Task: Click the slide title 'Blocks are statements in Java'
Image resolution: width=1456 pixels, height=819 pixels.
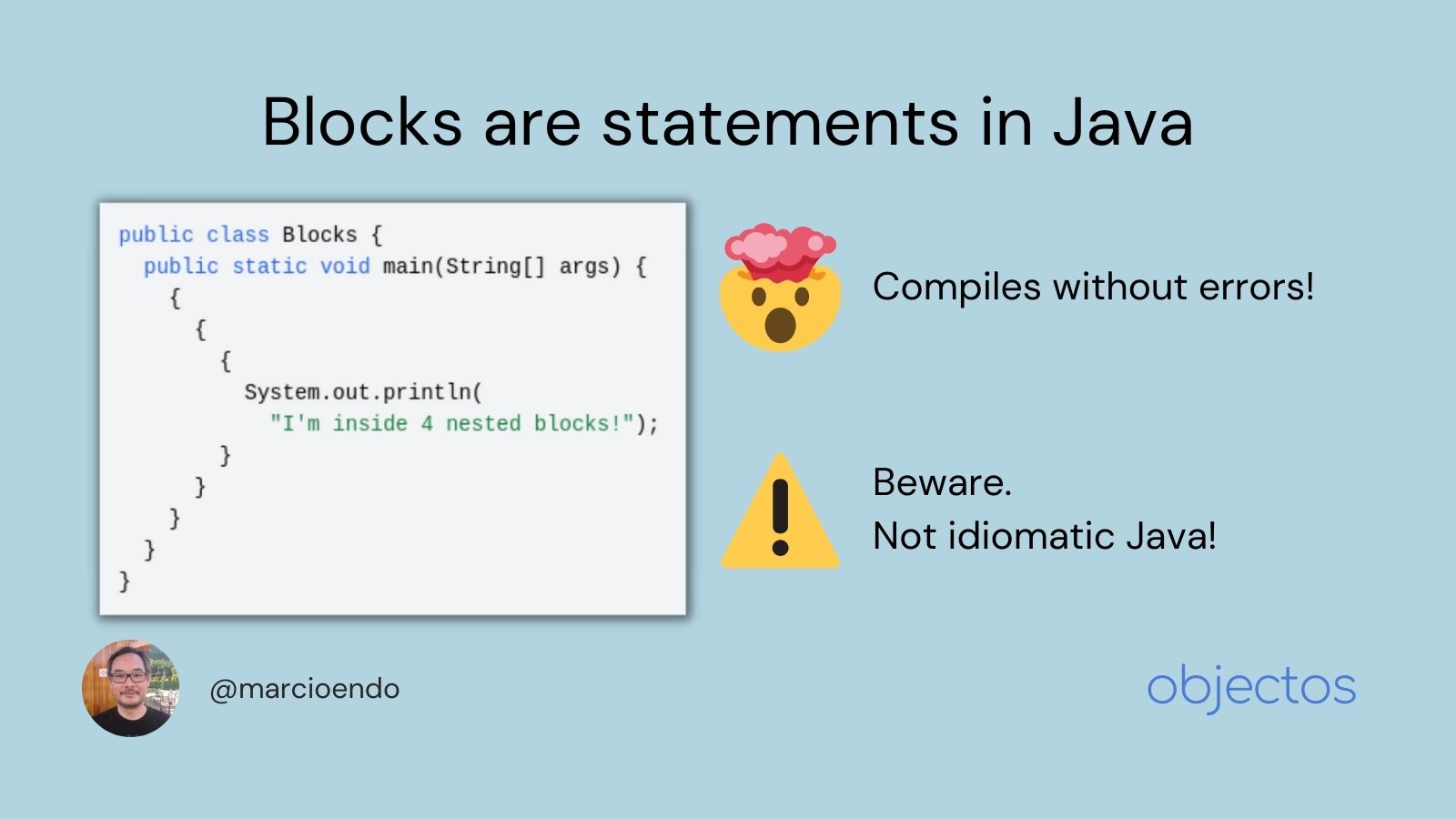Action: 728,121
